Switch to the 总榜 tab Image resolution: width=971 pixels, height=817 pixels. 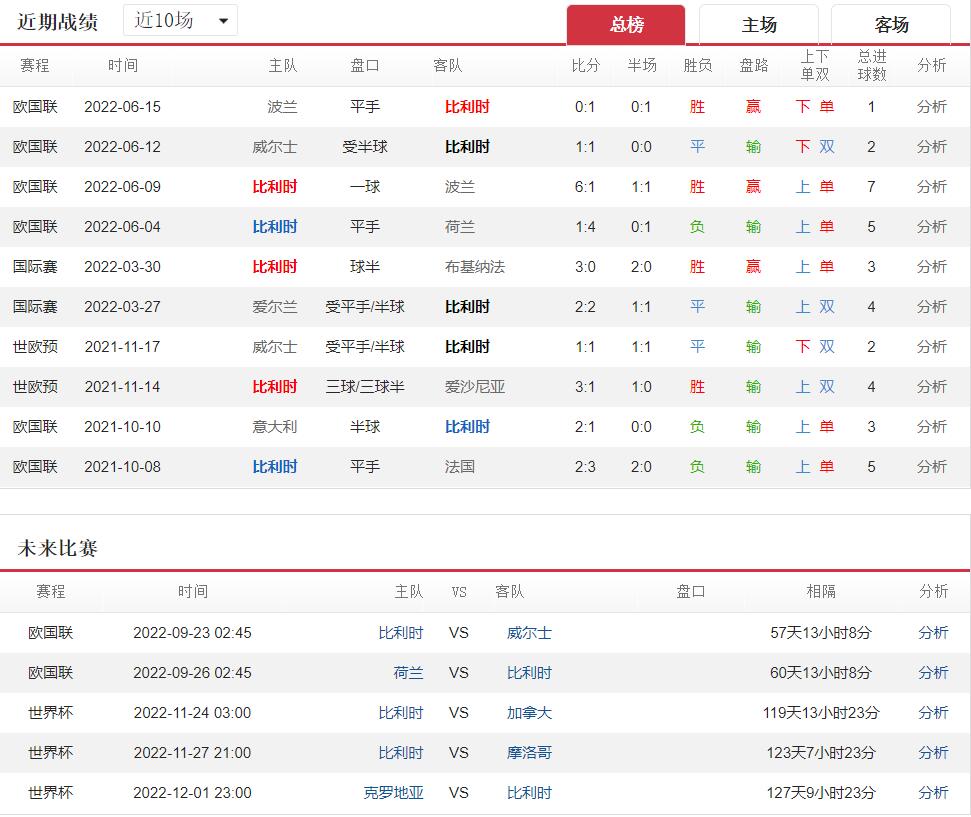click(x=626, y=25)
